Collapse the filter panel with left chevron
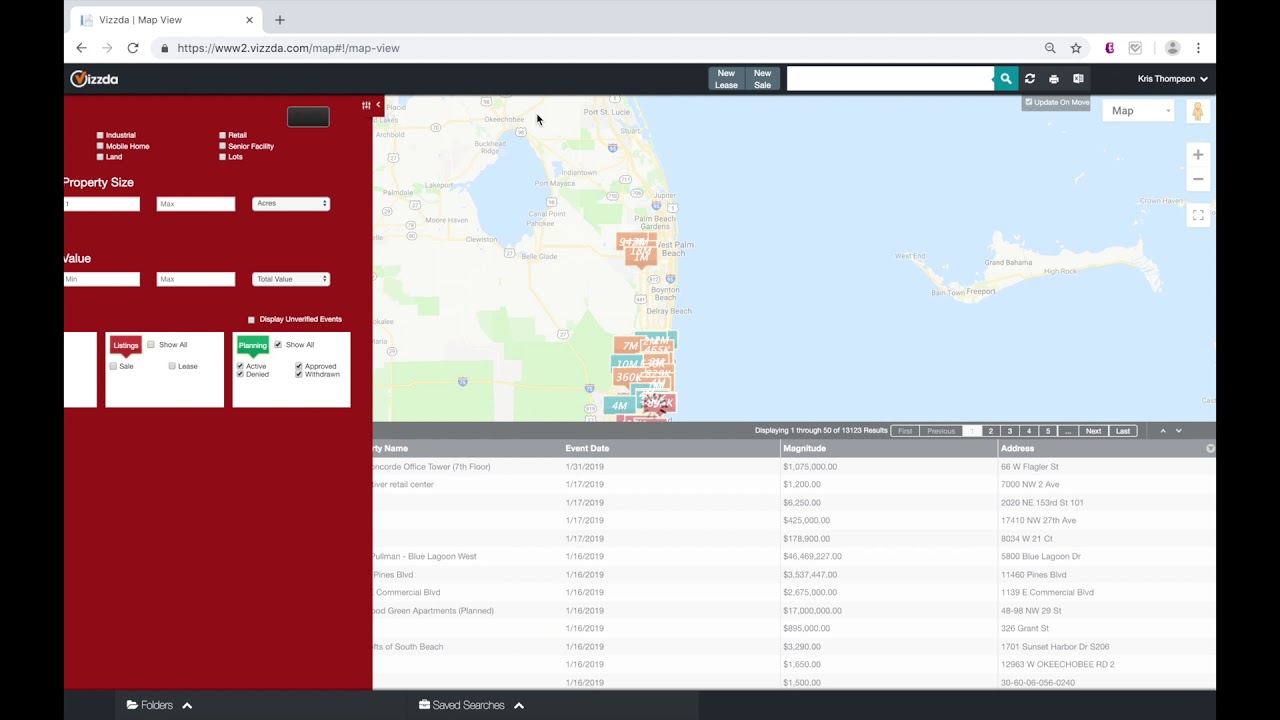The height and width of the screenshot is (720, 1280). [x=378, y=105]
